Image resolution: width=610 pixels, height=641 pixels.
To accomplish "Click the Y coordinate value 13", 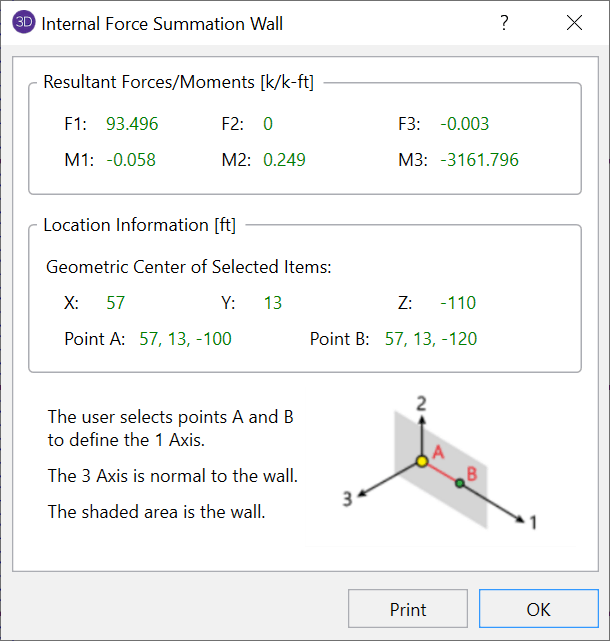I will tap(273, 303).
